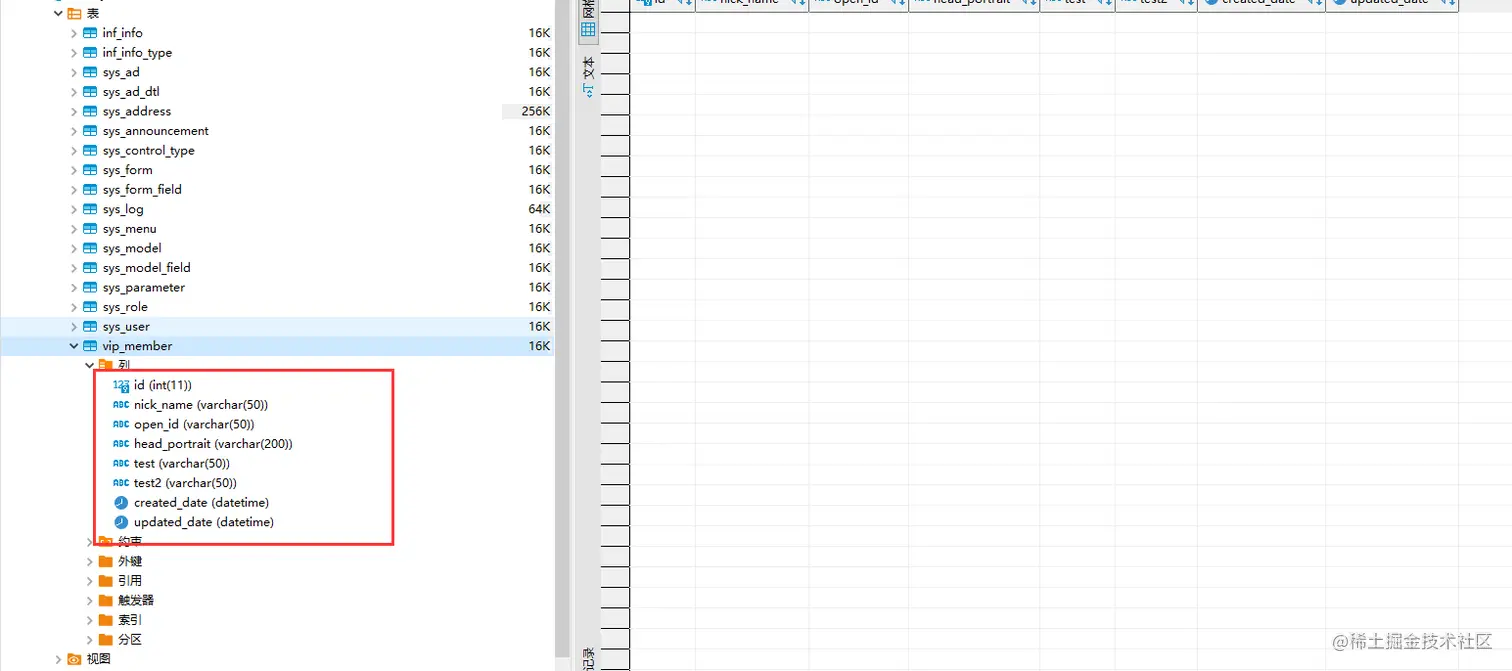This screenshot has height=671, width=1512.
Task: Click the 表 tables folder icon
Action: click(74, 14)
